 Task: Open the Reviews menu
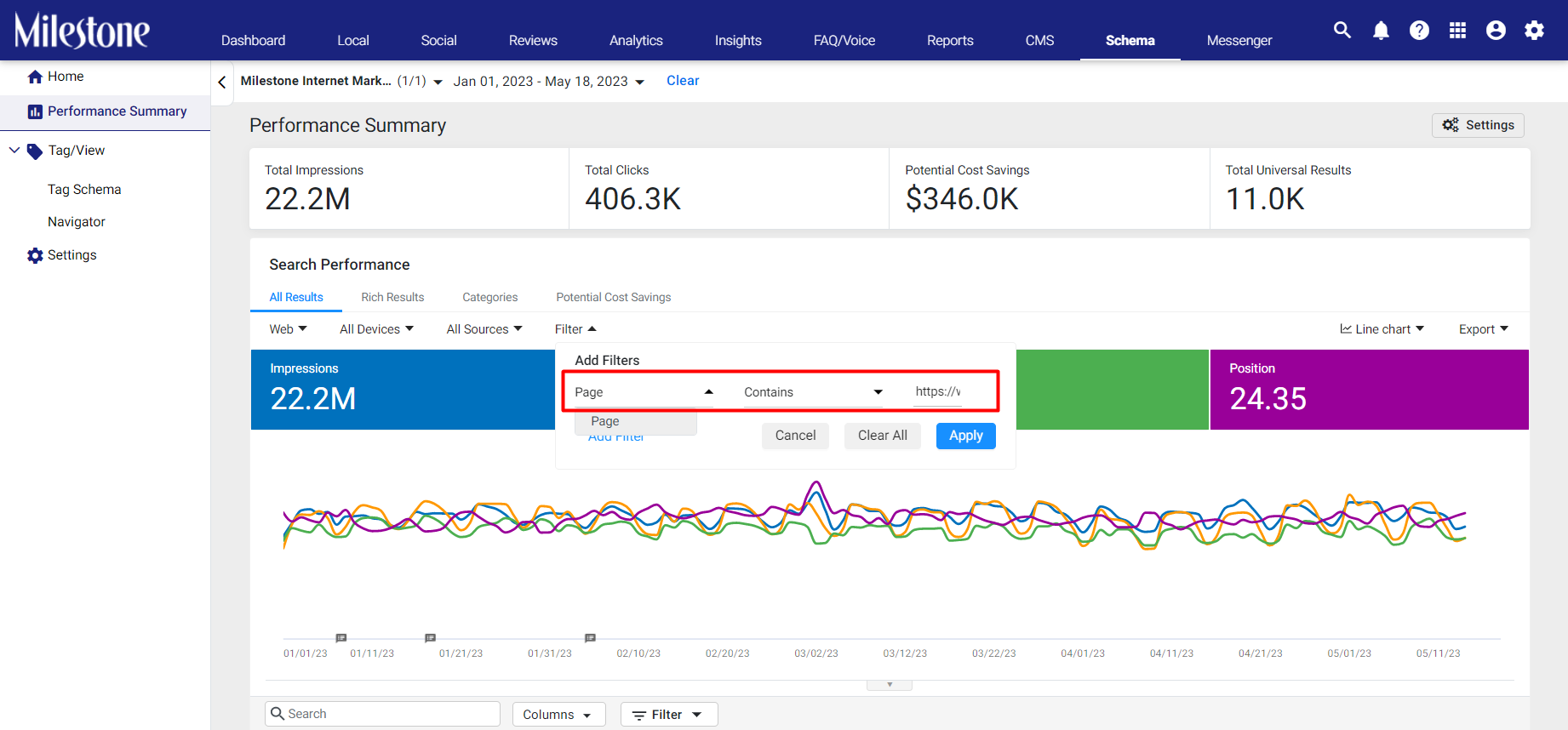pos(533,40)
